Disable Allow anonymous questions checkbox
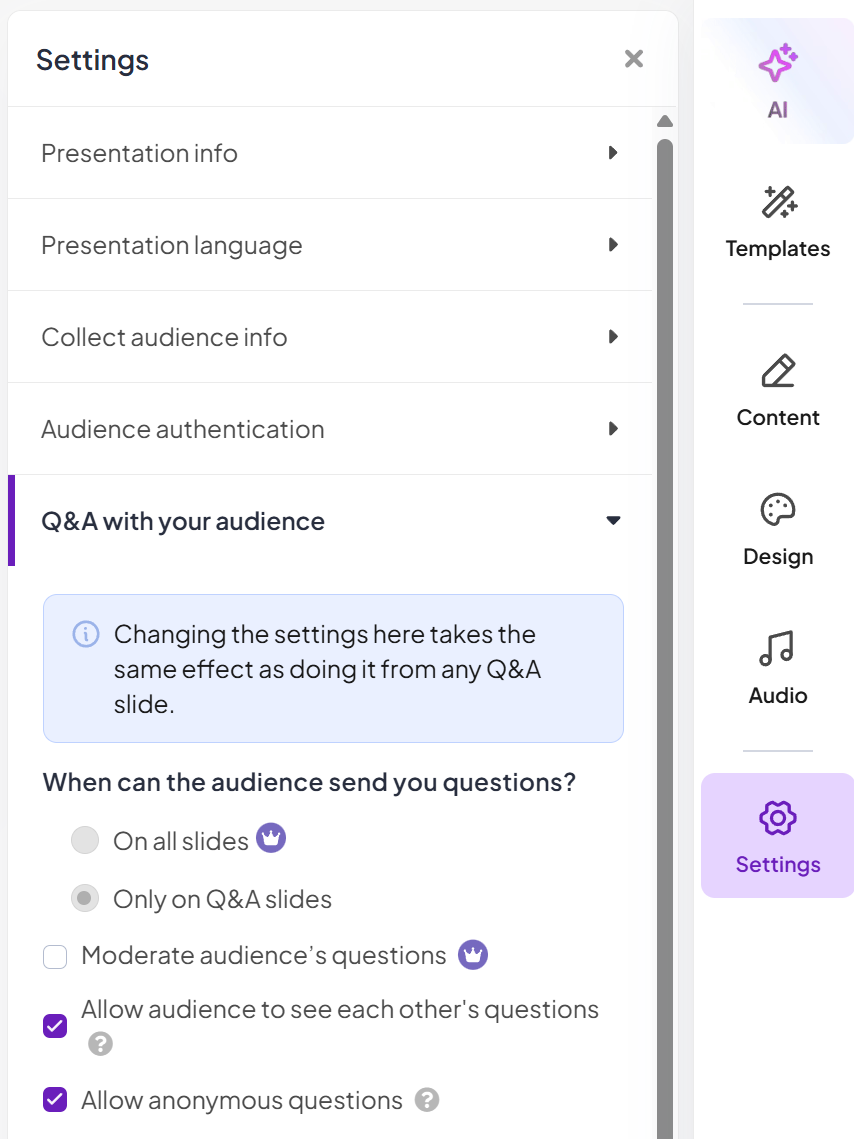 55,1101
